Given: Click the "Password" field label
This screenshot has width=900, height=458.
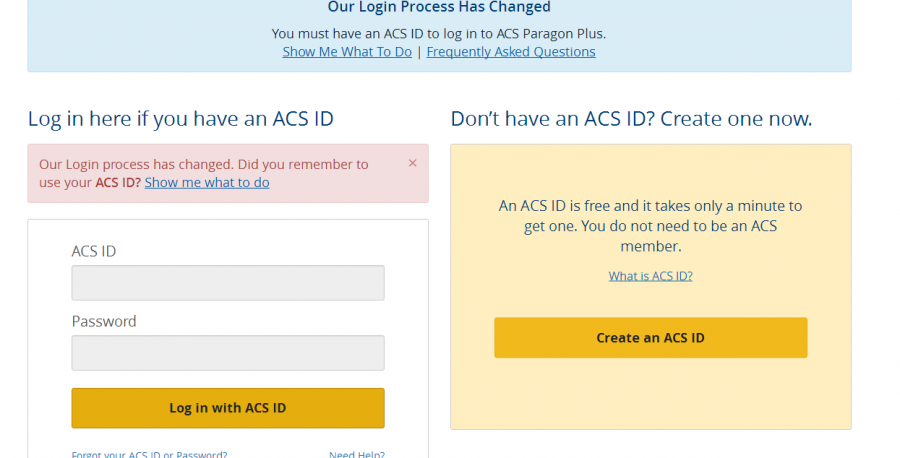Looking at the screenshot, I should point(104,321).
